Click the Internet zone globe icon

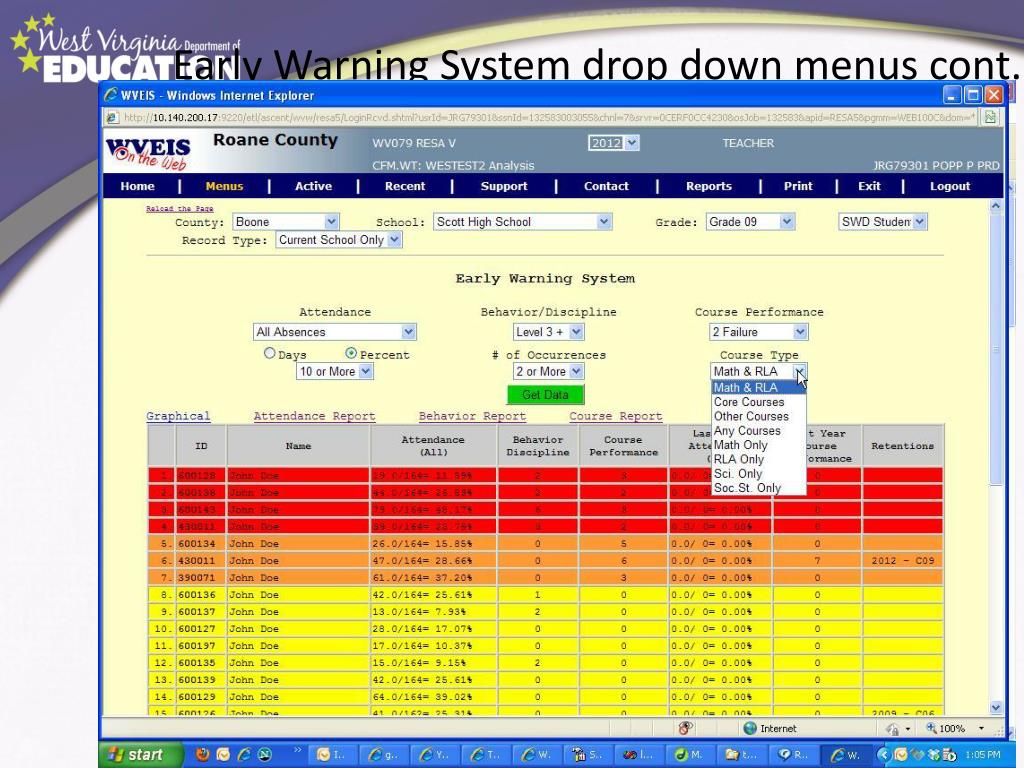pos(750,728)
